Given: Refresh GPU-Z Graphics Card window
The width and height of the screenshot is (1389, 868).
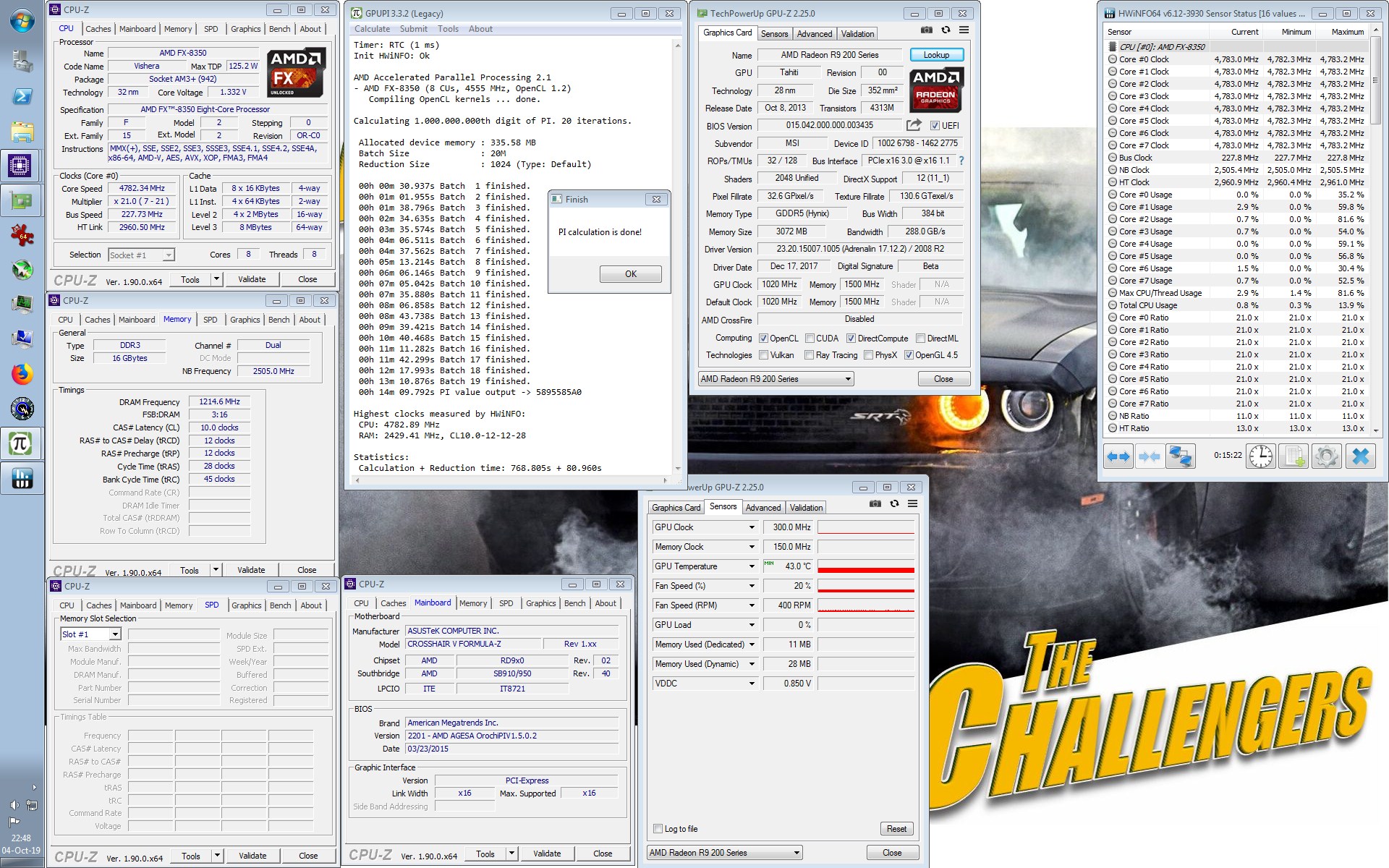Looking at the screenshot, I should coord(946,30).
